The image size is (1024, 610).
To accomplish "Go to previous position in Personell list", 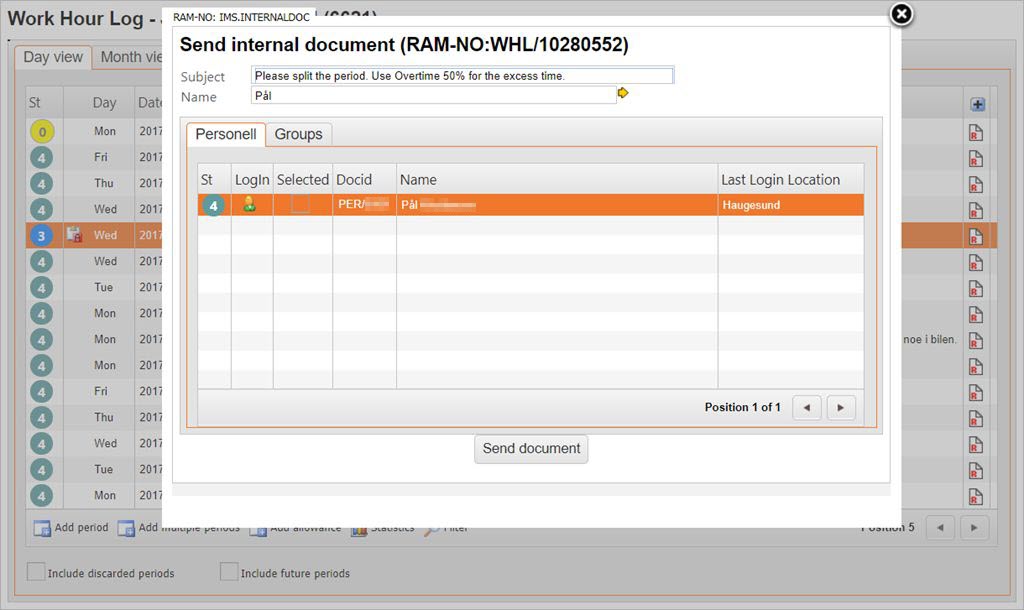I will coord(807,408).
